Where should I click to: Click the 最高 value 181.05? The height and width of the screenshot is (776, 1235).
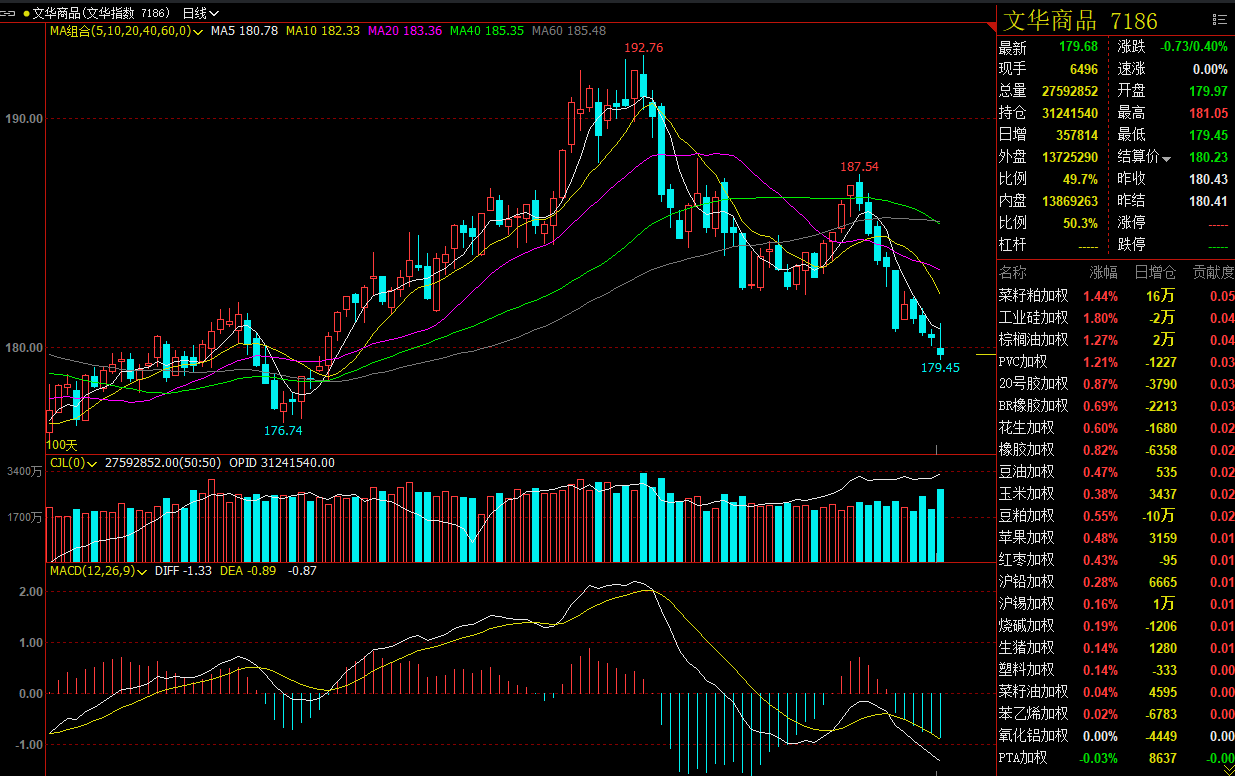click(x=1208, y=113)
